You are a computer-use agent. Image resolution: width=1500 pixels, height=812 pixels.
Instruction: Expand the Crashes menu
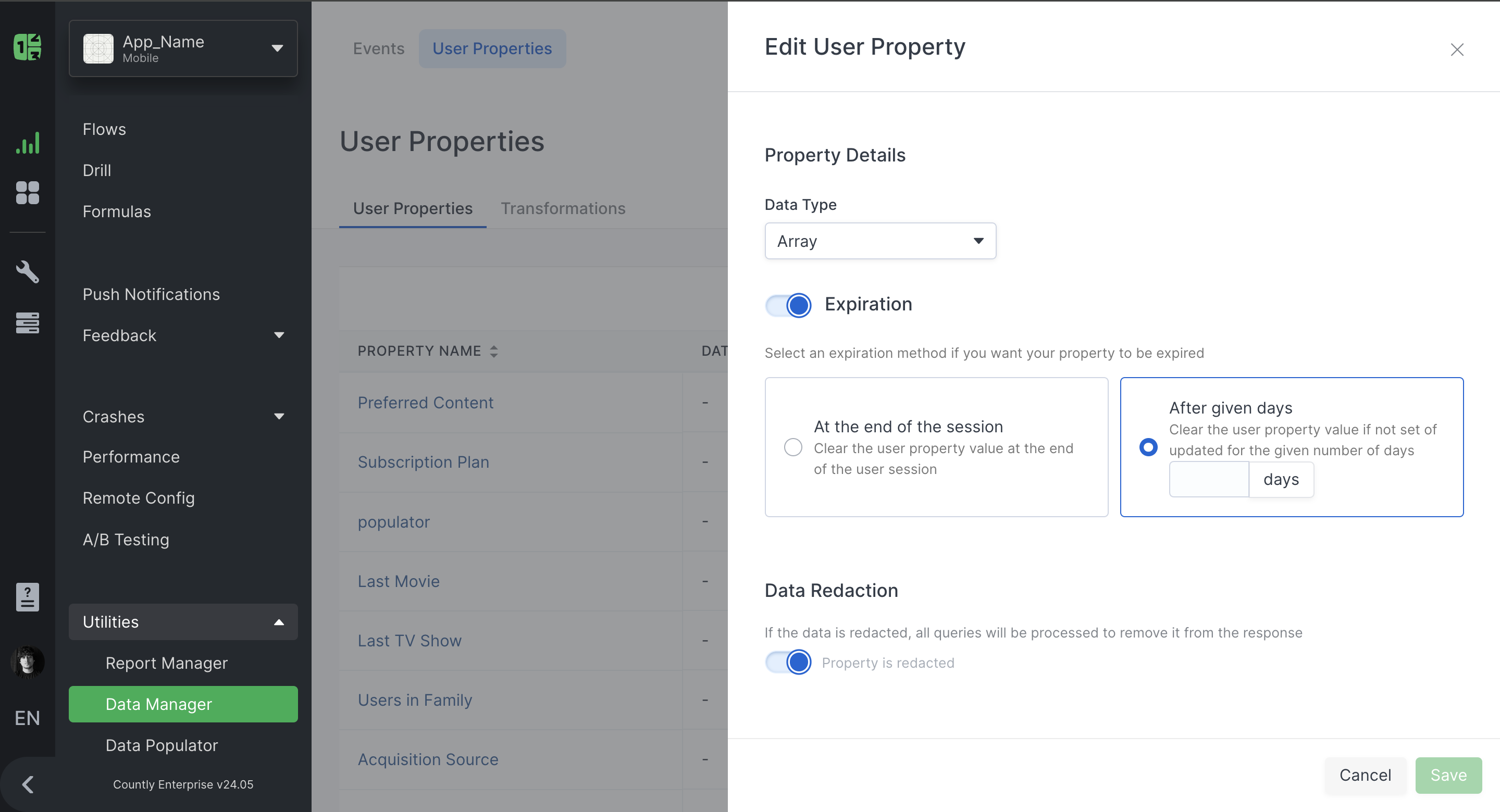(x=183, y=417)
